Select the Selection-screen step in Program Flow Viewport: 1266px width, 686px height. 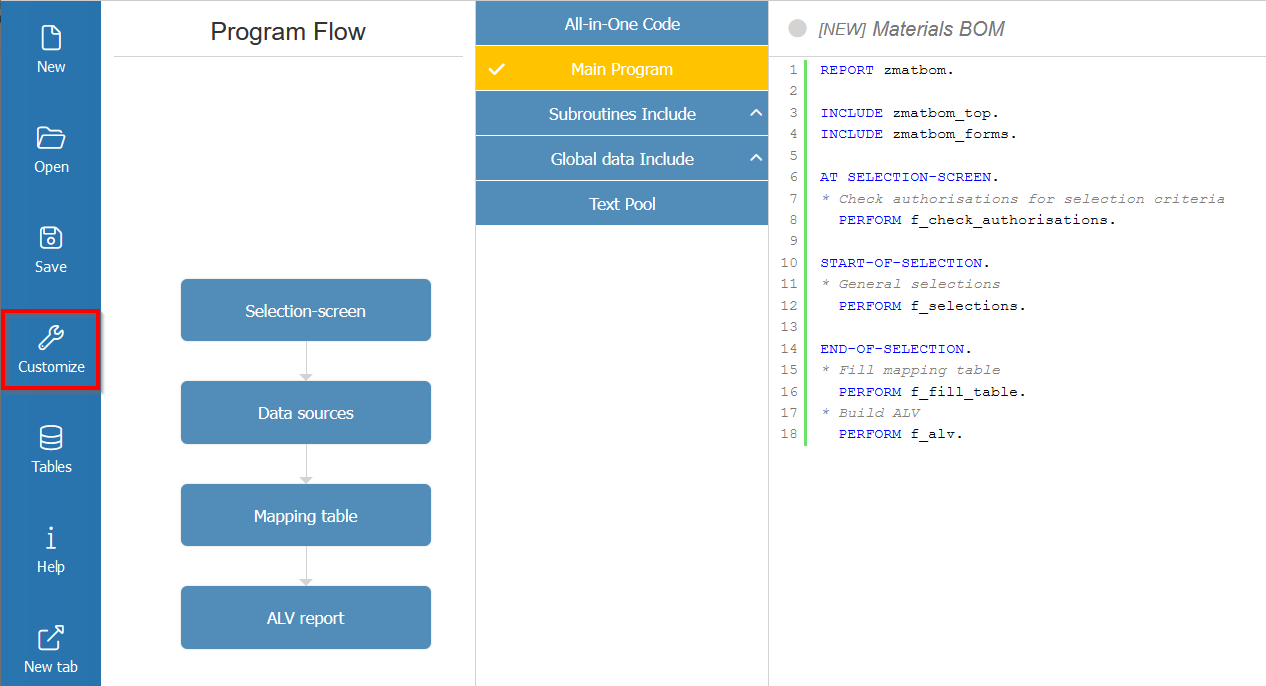[x=305, y=310]
